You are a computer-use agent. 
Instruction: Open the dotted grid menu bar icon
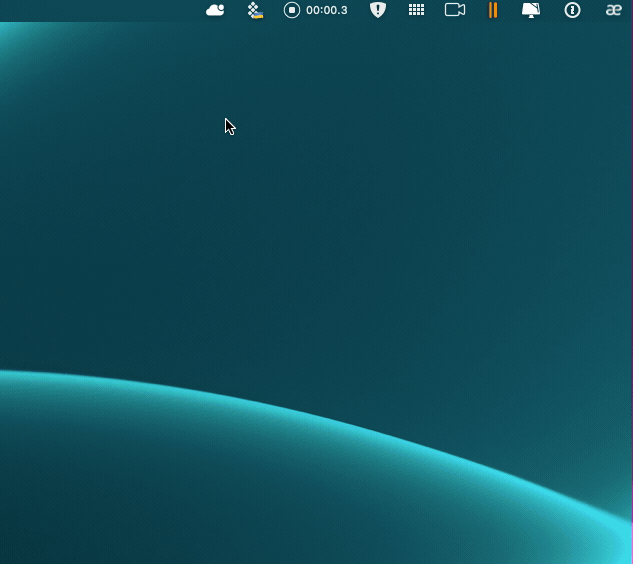[416, 10]
